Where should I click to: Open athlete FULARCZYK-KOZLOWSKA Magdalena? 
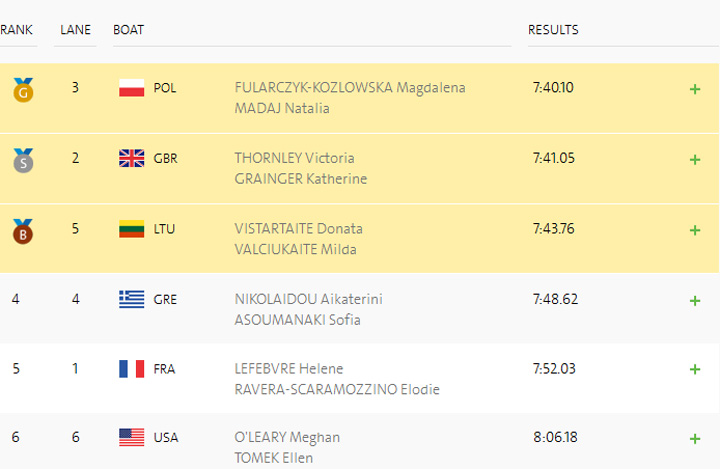click(349, 87)
